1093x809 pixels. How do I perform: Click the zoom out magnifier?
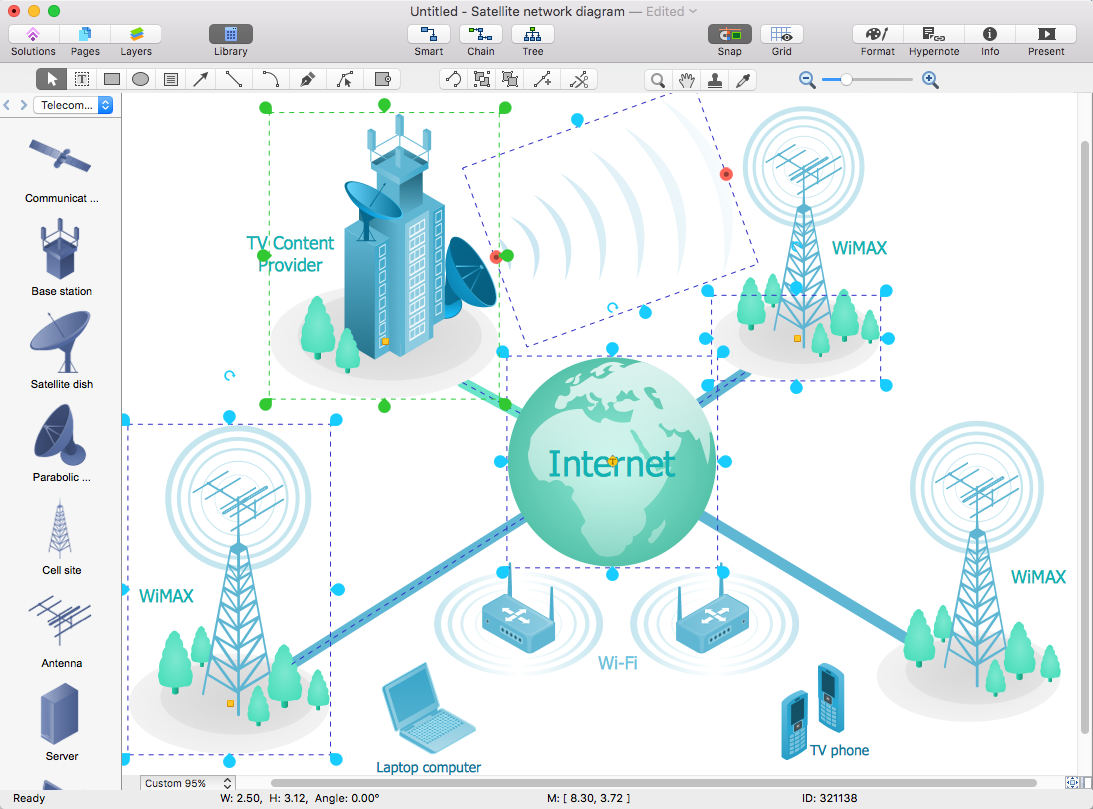[807, 80]
